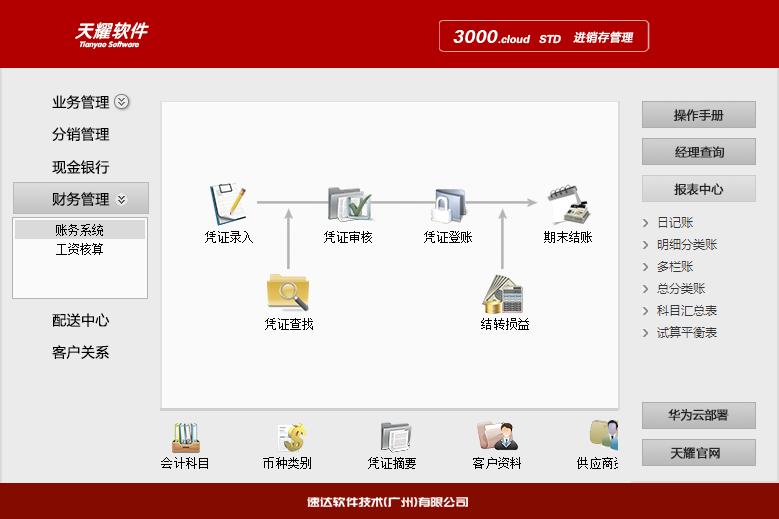Click the 操作手册 button
Image resolution: width=779 pixels, height=519 pixels.
click(698, 116)
